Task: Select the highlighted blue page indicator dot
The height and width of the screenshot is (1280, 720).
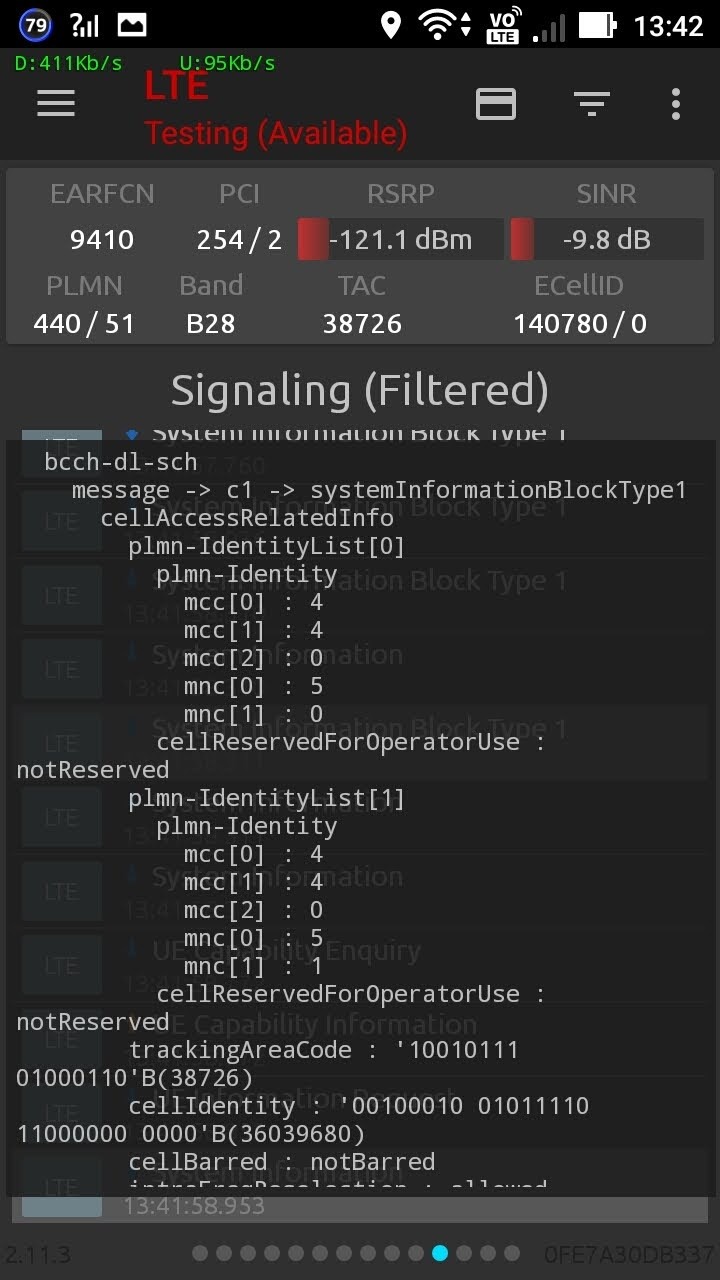Action: [x=440, y=1253]
